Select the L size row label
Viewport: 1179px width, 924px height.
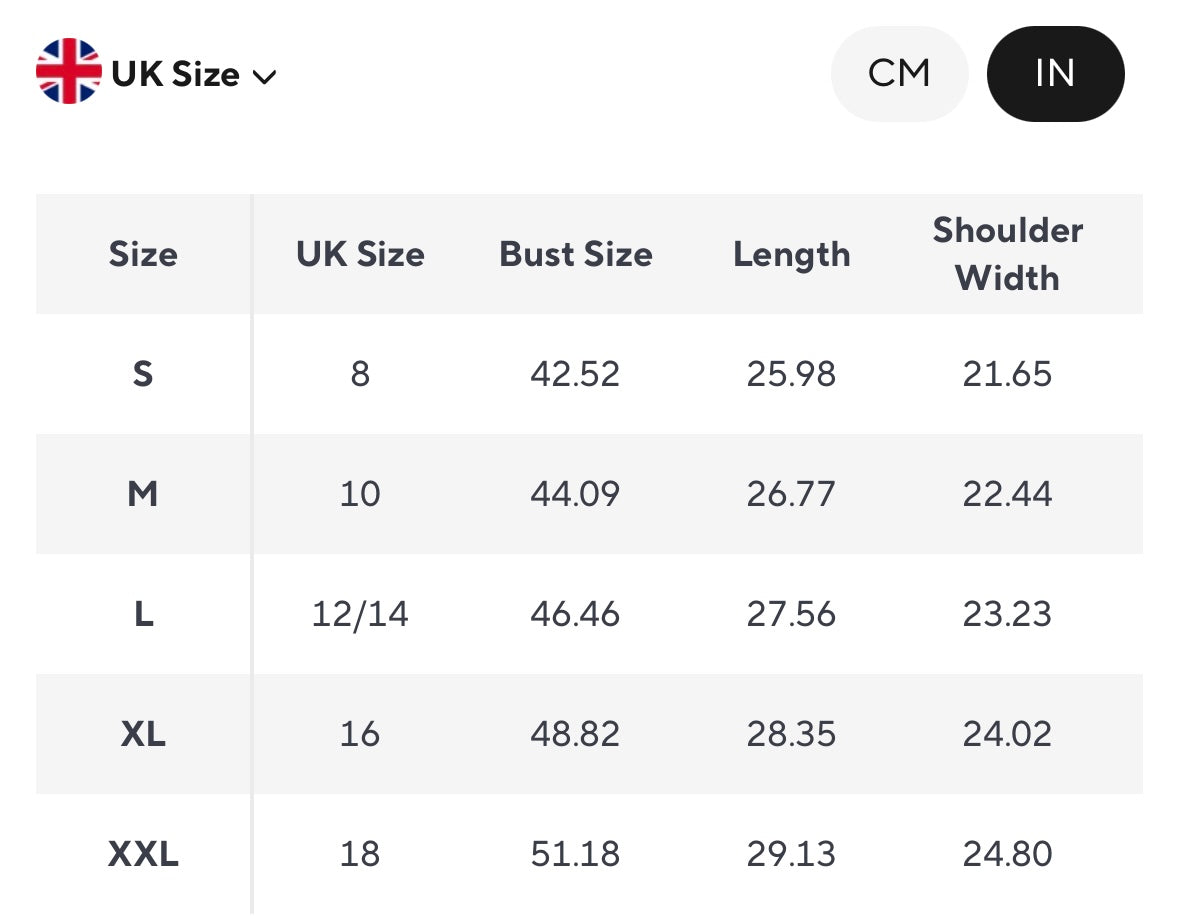[x=143, y=614]
